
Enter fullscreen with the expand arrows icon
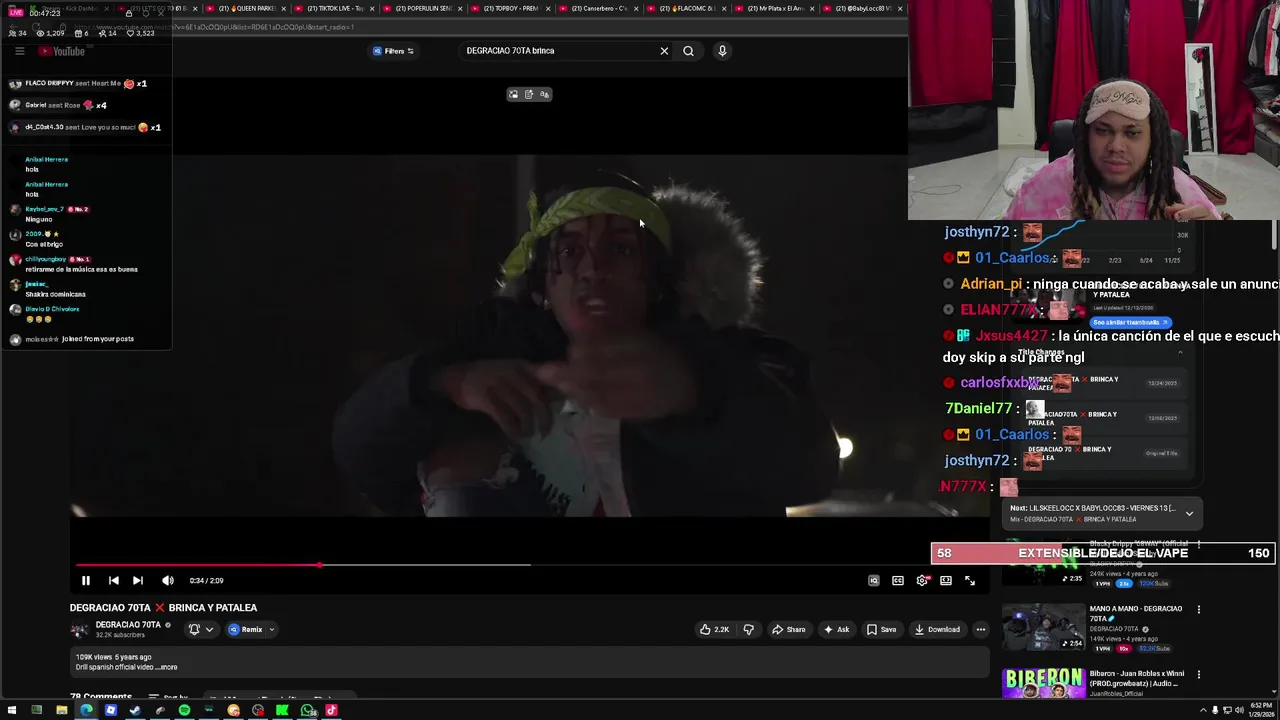tap(970, 580)
